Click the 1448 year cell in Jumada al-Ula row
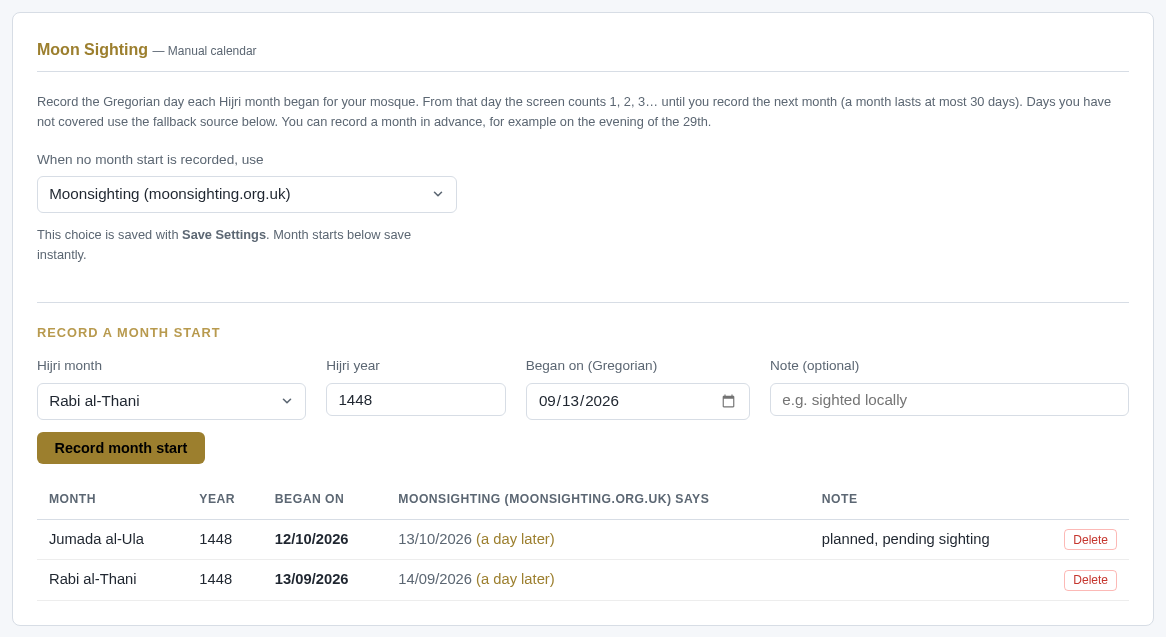Image resolution: width=1166 pixels, height=637 pixels. coord(216,540)
